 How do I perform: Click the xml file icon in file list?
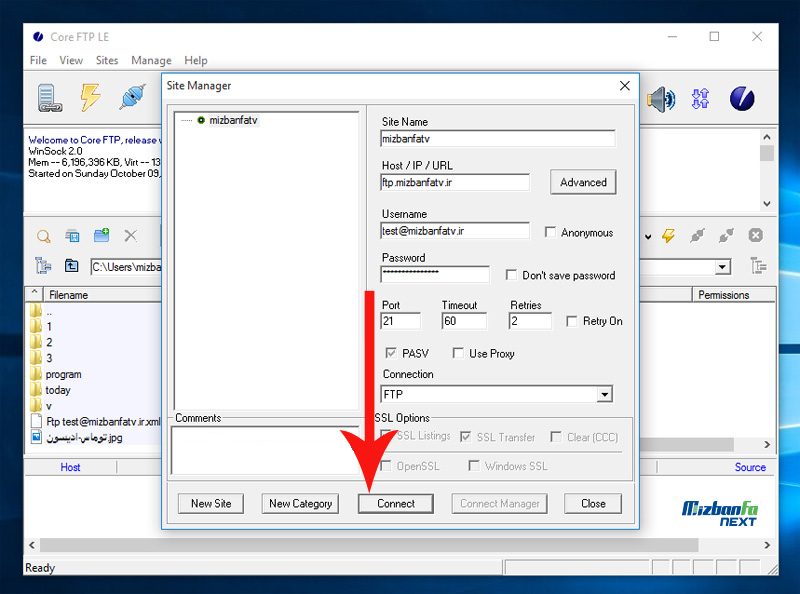[x=36, y=421]
